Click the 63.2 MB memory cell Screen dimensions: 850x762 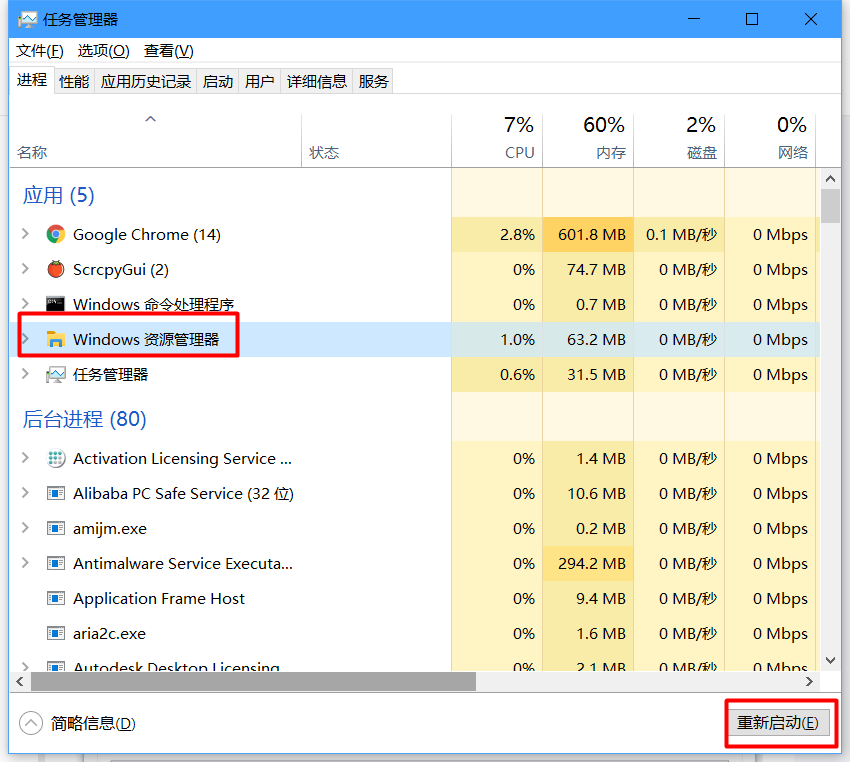(588, 339)
